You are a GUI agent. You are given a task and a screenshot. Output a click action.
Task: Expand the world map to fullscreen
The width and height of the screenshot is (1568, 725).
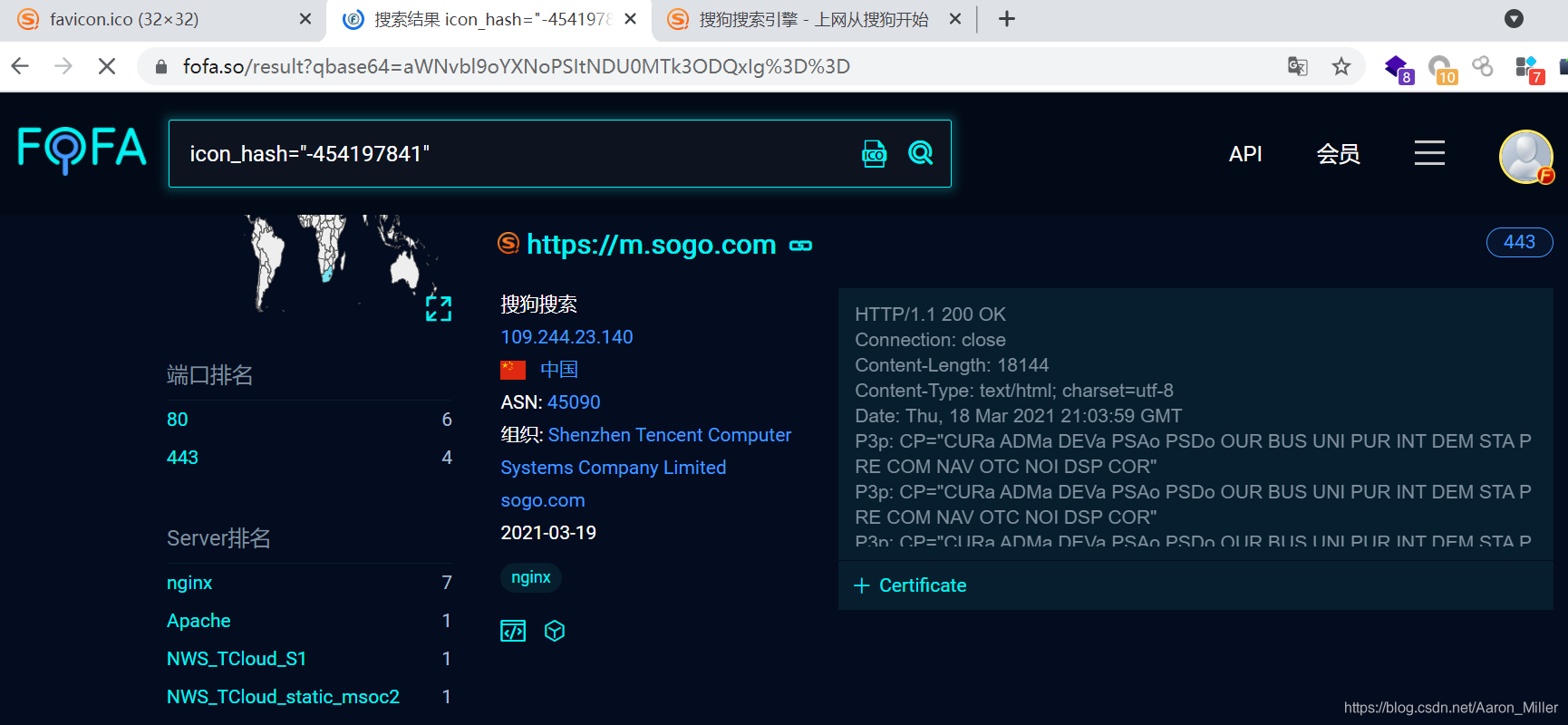[x=439, y=309]
